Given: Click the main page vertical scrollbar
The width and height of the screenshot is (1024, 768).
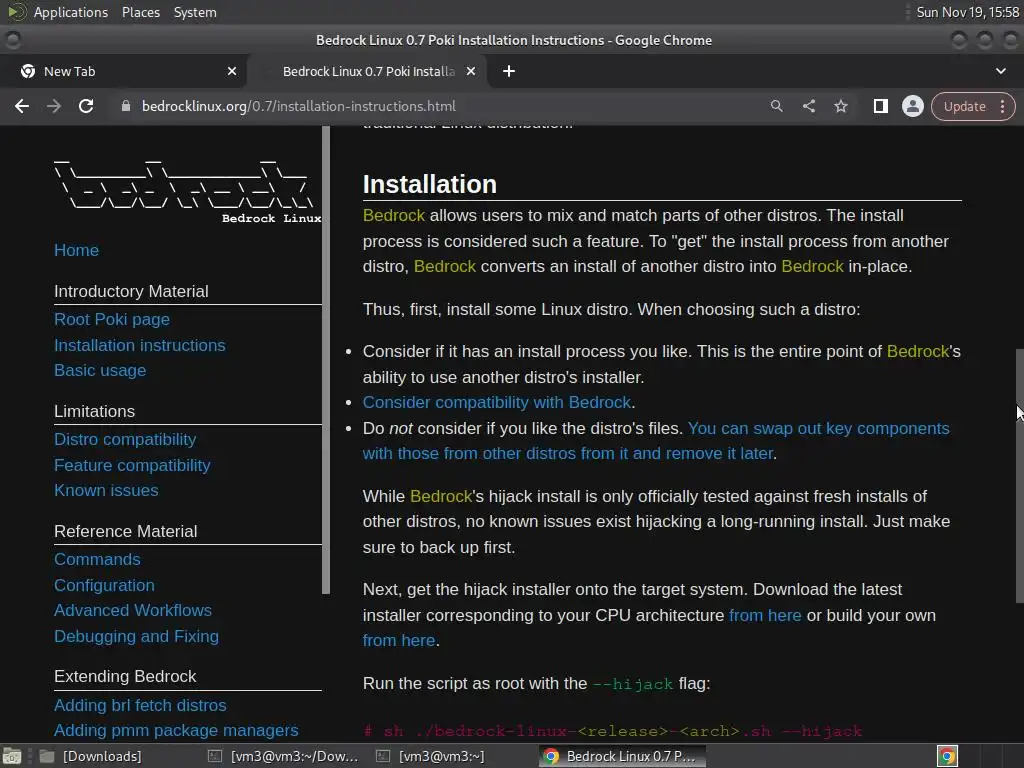Looking at the screenshot, I should pyautogui.click(x=1019, y=475).
